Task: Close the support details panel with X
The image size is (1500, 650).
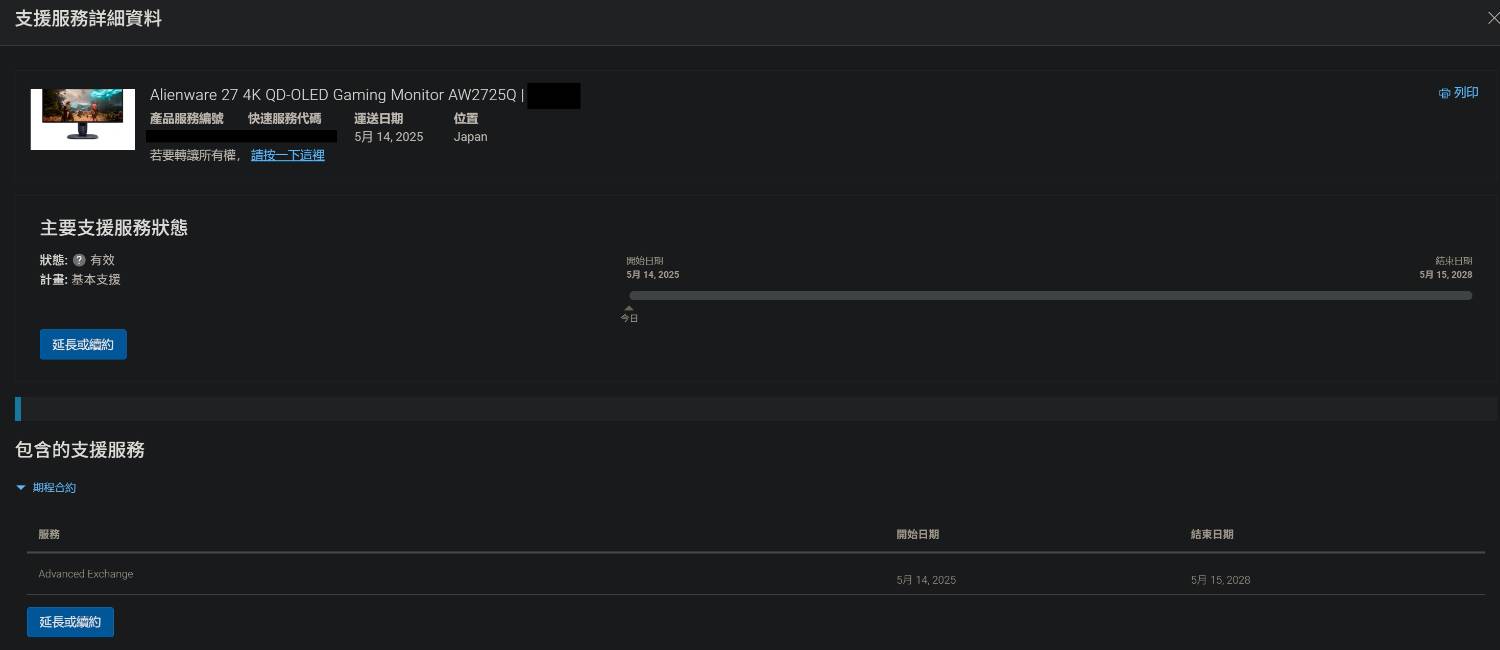Action: (1493, 18)
